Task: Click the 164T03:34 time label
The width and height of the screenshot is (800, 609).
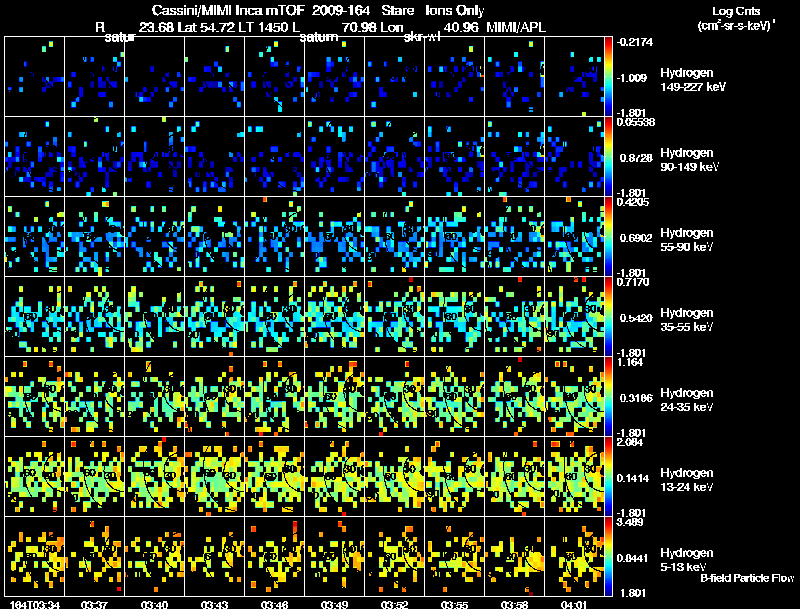Action: coord(35,605)
